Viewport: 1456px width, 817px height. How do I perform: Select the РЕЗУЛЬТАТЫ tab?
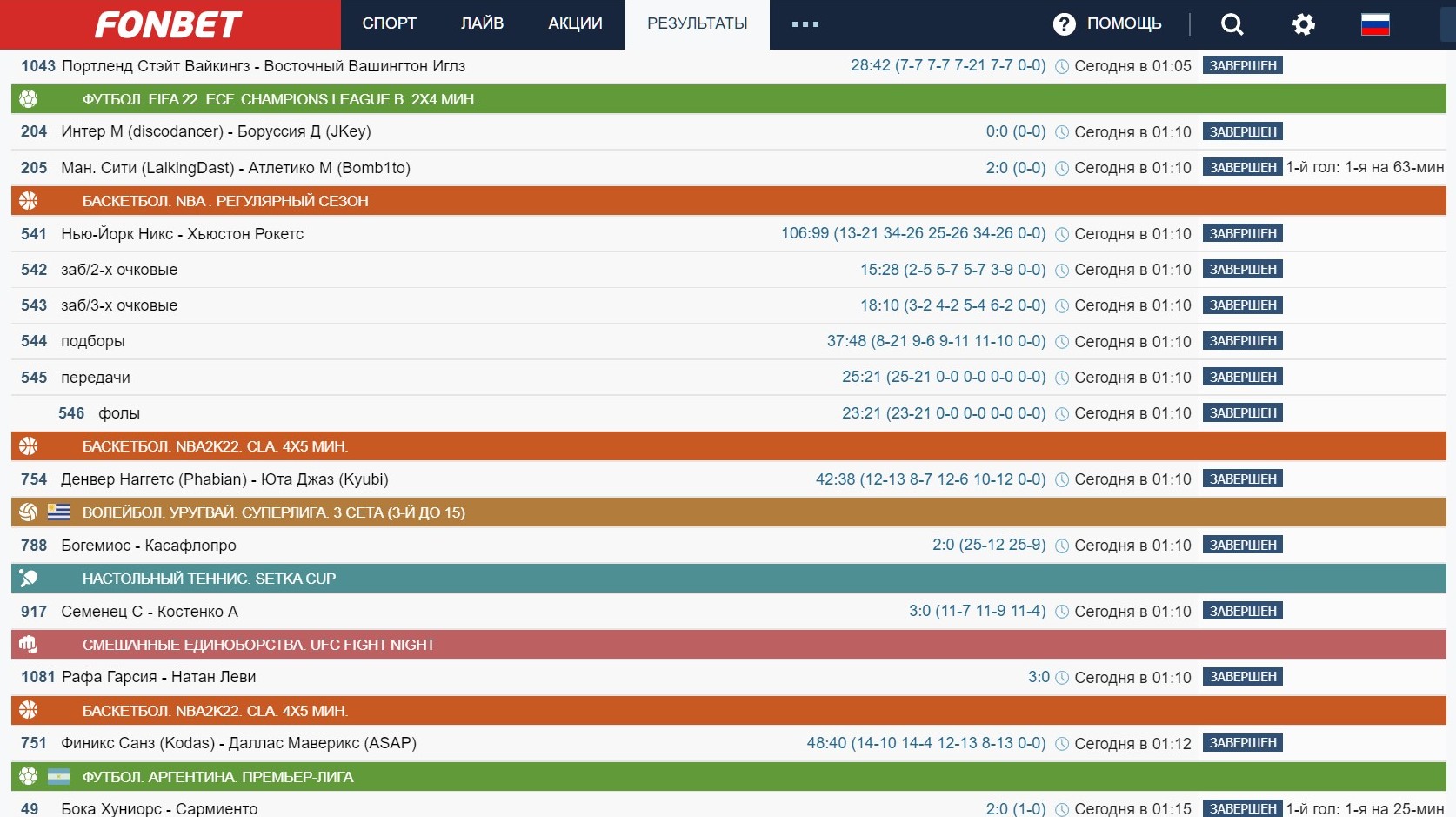tap(698, 24)
